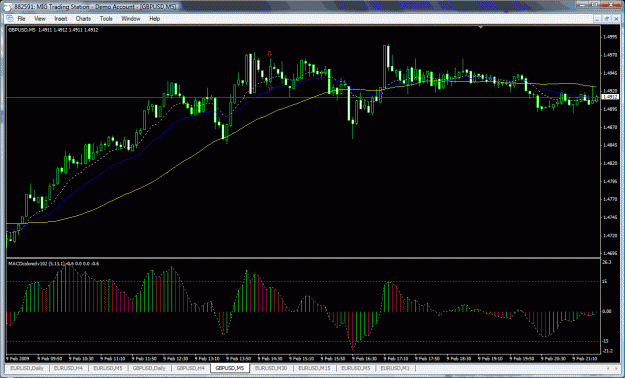
Task: Switch to the GBPUSD,H4 chart tab
Action: click(x=191, y=368)
